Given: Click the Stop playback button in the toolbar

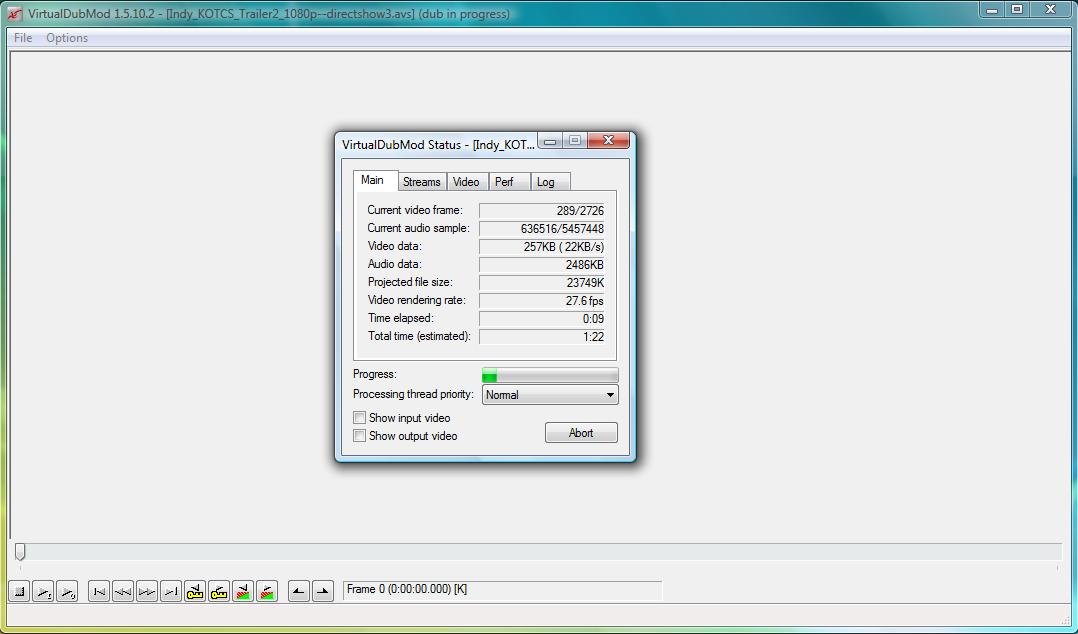Looking at the screenshot, I should pyautogui.click(x=19, y=591).
